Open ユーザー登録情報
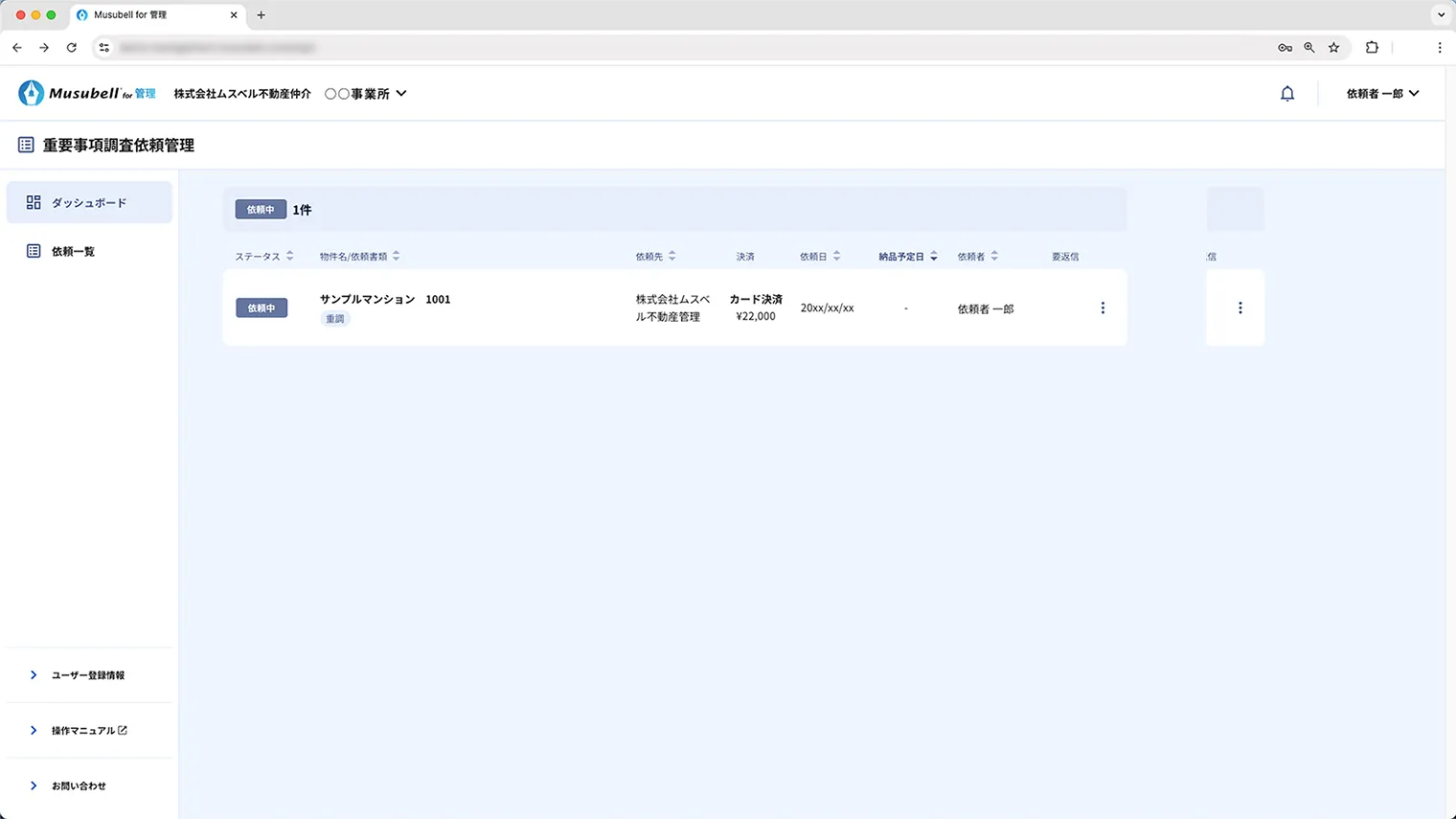Image resolution: width=1456 pixels, height=819 pixels. click(x=87, y=674)
